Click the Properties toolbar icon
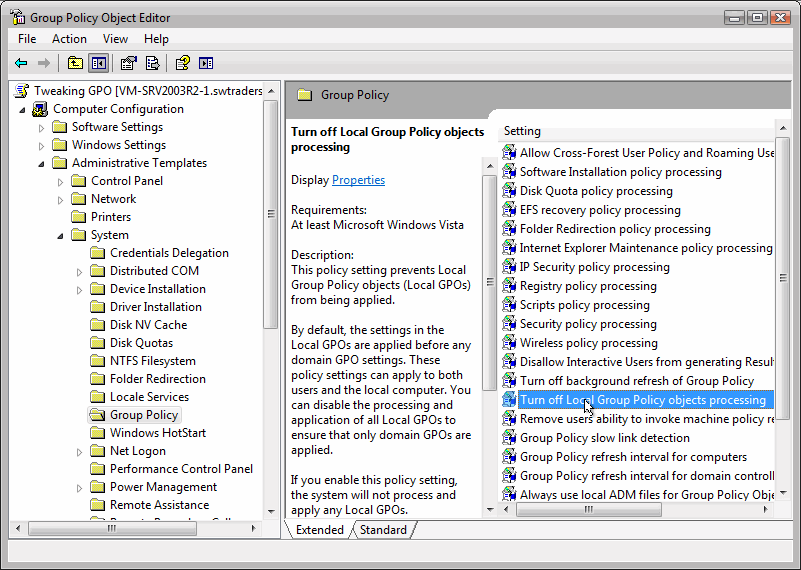This screenshot has height=570, width=801. coord(128,63)
